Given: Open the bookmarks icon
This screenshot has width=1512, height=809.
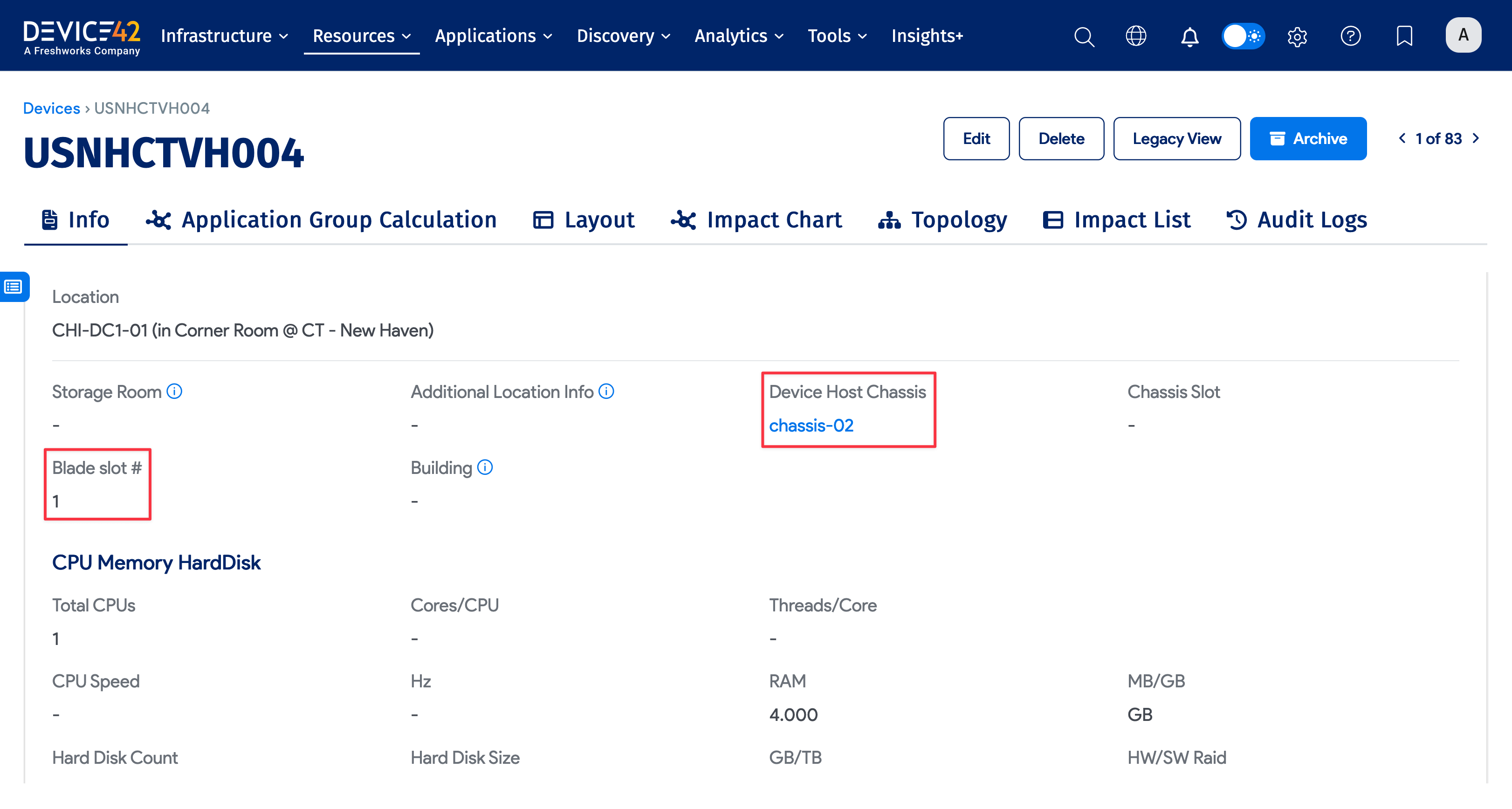Looking at the screenshot, I should 1404,36.
